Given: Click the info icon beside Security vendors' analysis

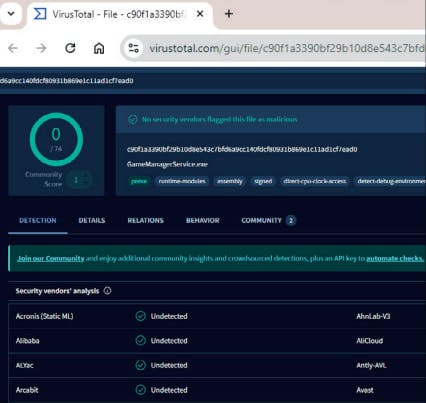Looking at the screenshot, I should pyautogui.click(x=107, y=291).
